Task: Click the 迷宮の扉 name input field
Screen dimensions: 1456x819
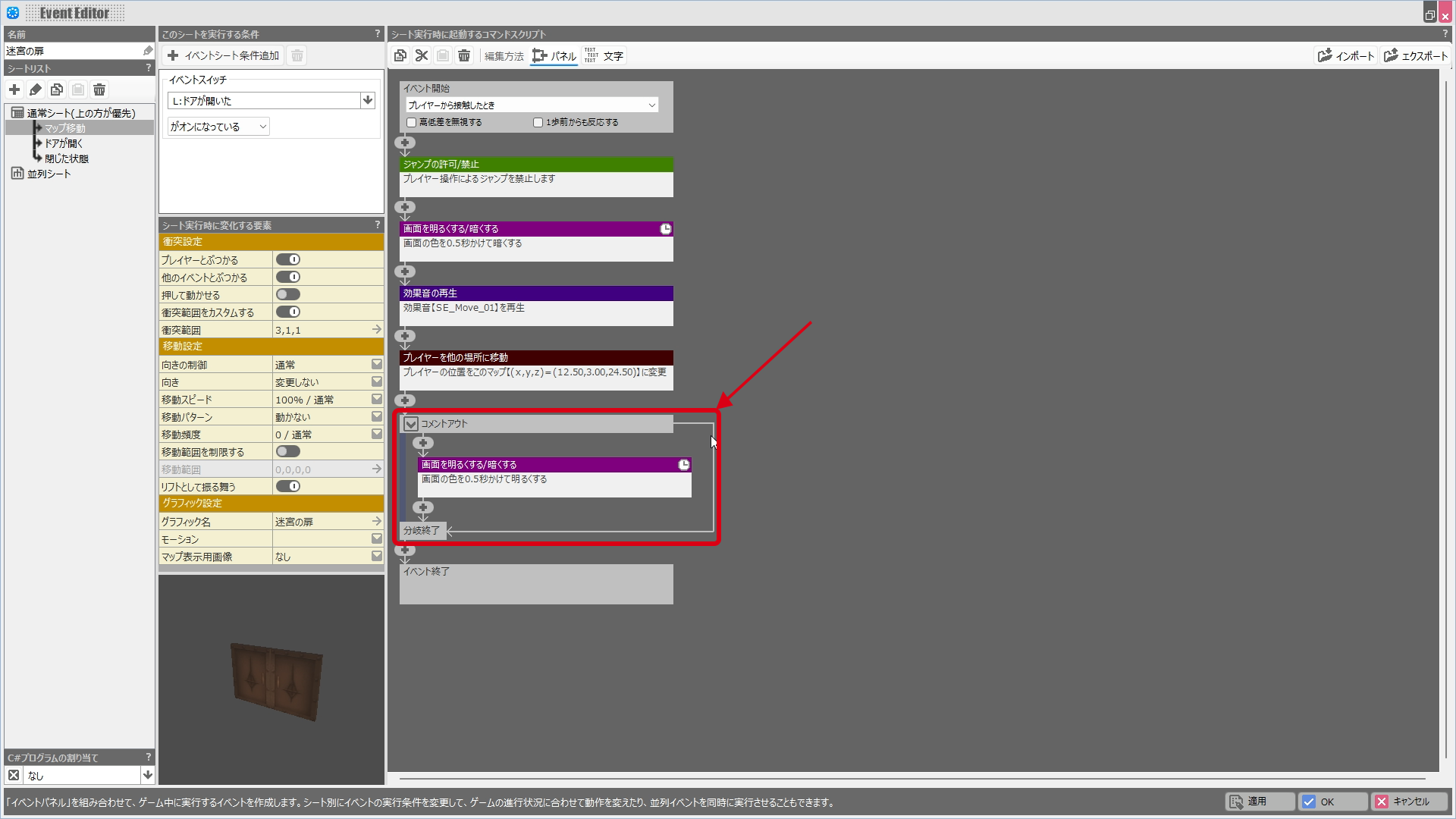Action: 73,51
